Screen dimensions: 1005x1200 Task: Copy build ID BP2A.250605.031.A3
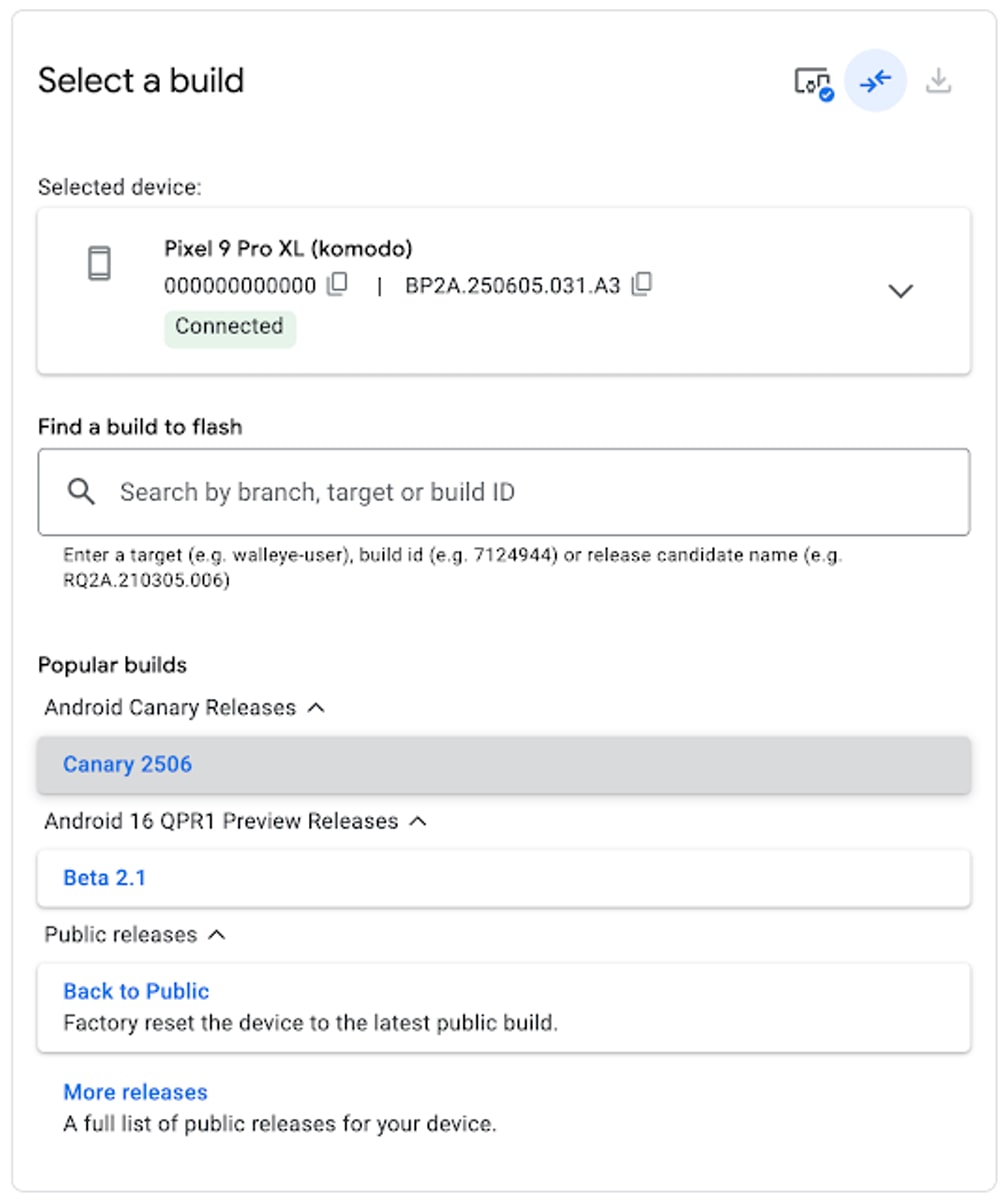coord(642,285)
